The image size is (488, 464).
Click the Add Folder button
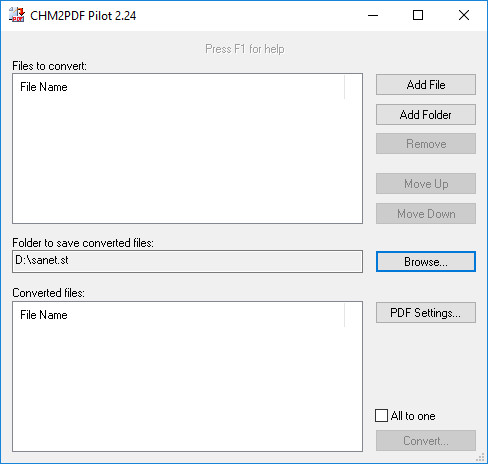pyautogui.click(x=426, y=115)
